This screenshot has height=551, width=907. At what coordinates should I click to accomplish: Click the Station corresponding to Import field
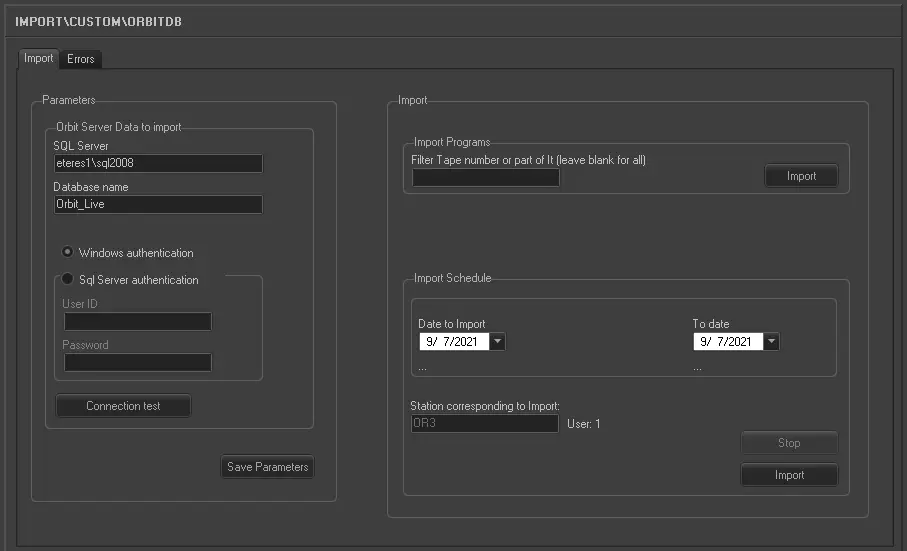[x=484, y=424]
